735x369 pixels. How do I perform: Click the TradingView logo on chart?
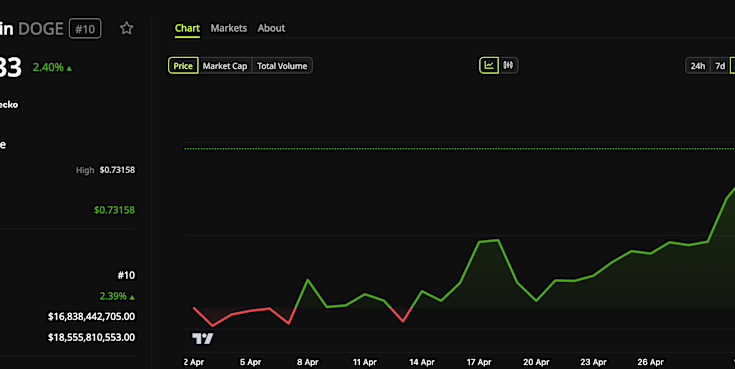coord(202,338)
